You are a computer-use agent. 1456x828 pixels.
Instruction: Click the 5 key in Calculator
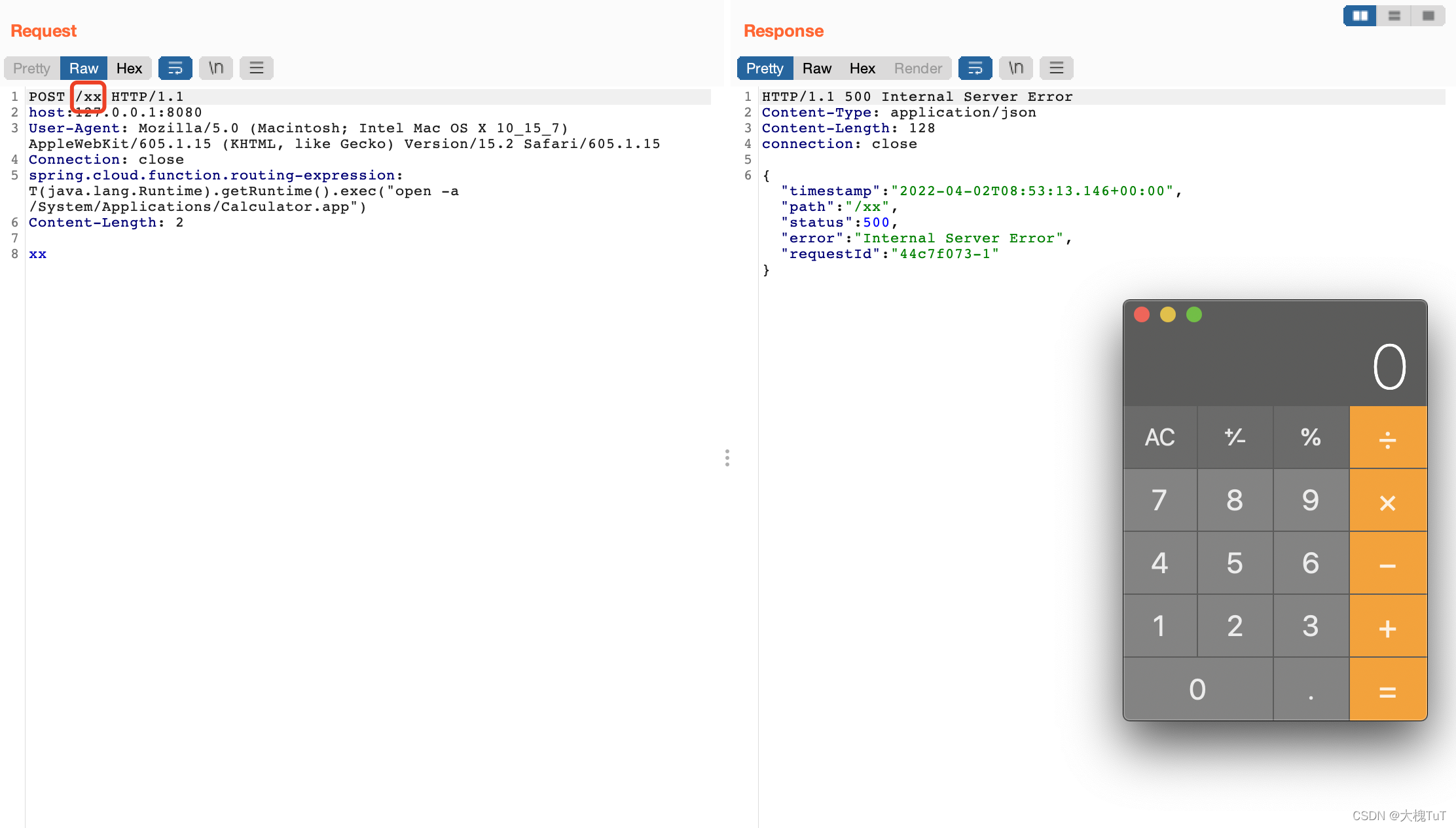click(x=1235, y=563)
